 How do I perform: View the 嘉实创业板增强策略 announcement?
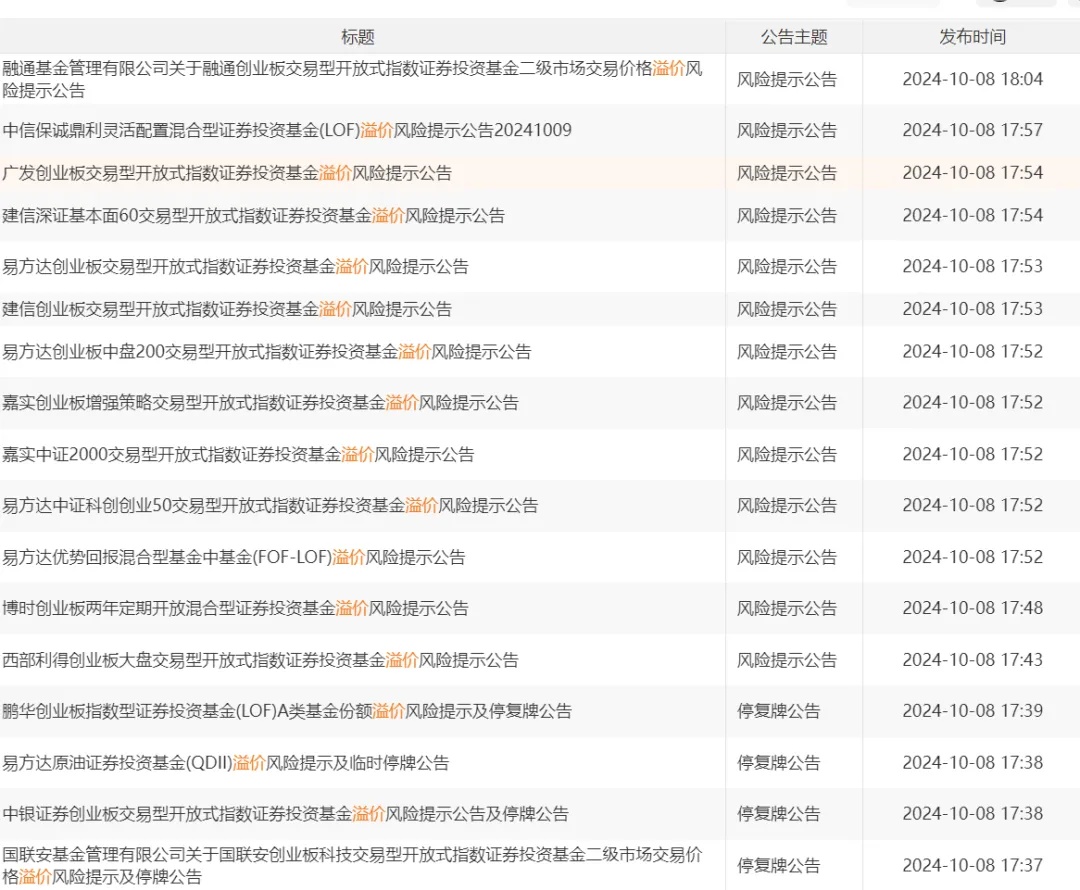(260, 403)
